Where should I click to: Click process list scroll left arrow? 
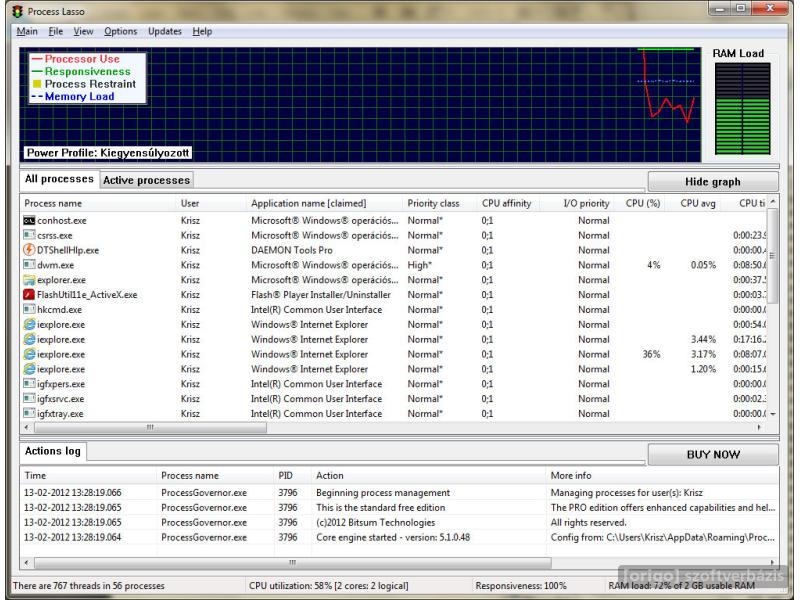point(27,428)
